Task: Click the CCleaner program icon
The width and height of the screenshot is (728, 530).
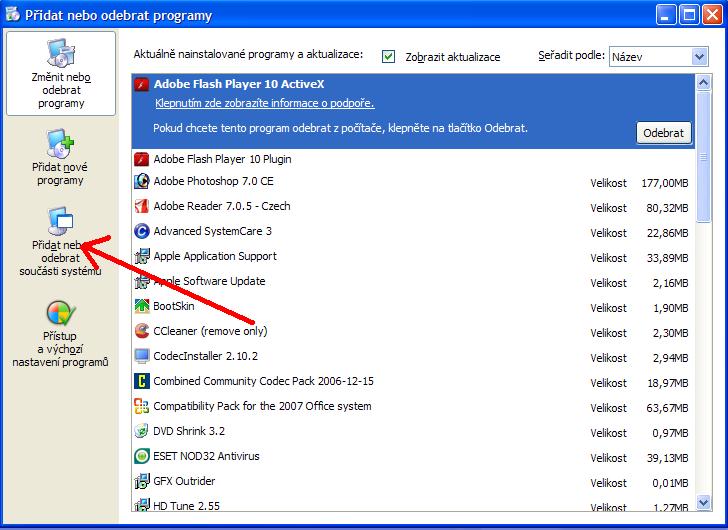Action: click(142, 331)
